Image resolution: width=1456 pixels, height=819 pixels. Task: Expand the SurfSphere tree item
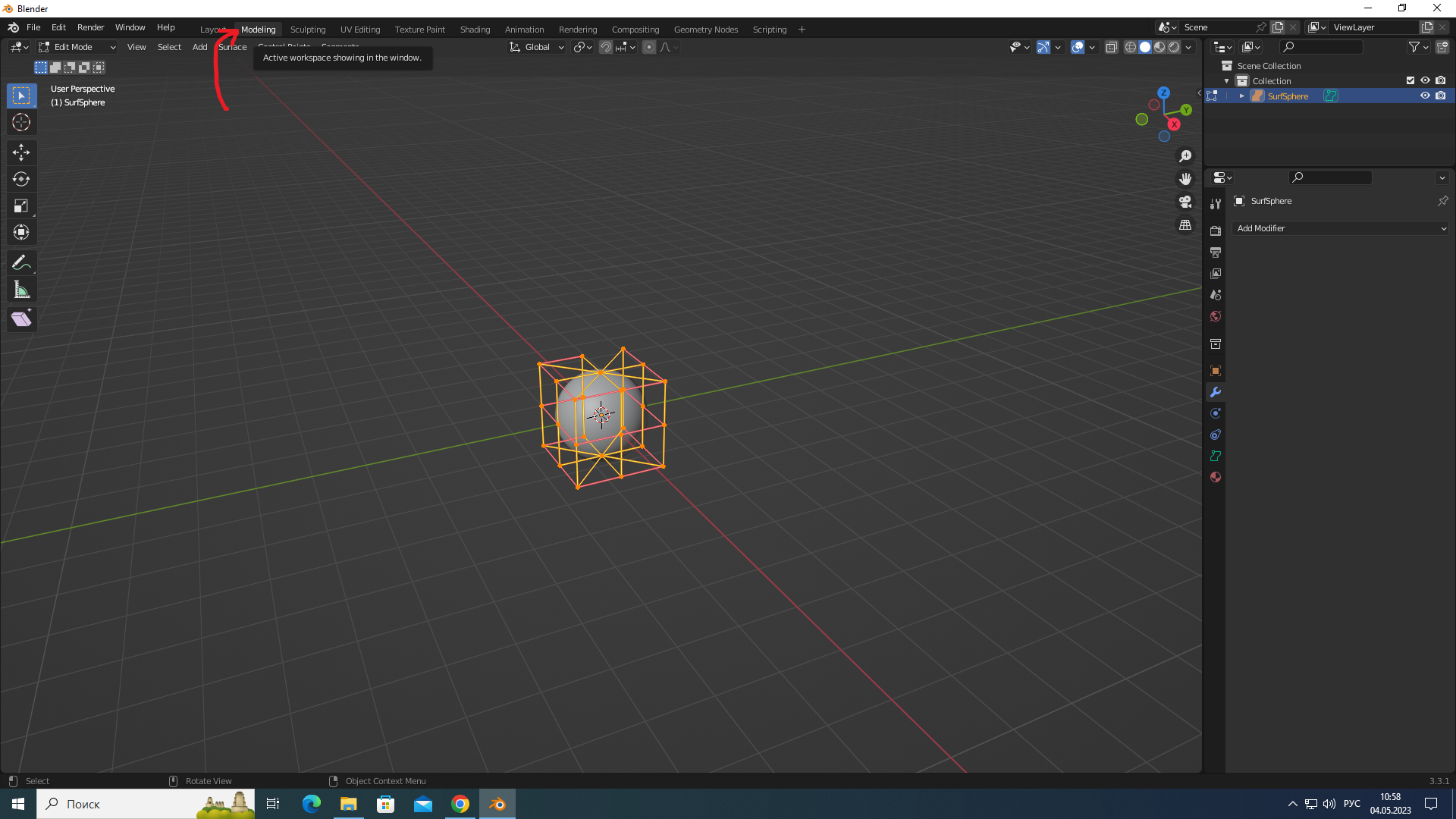[1242, 96]
